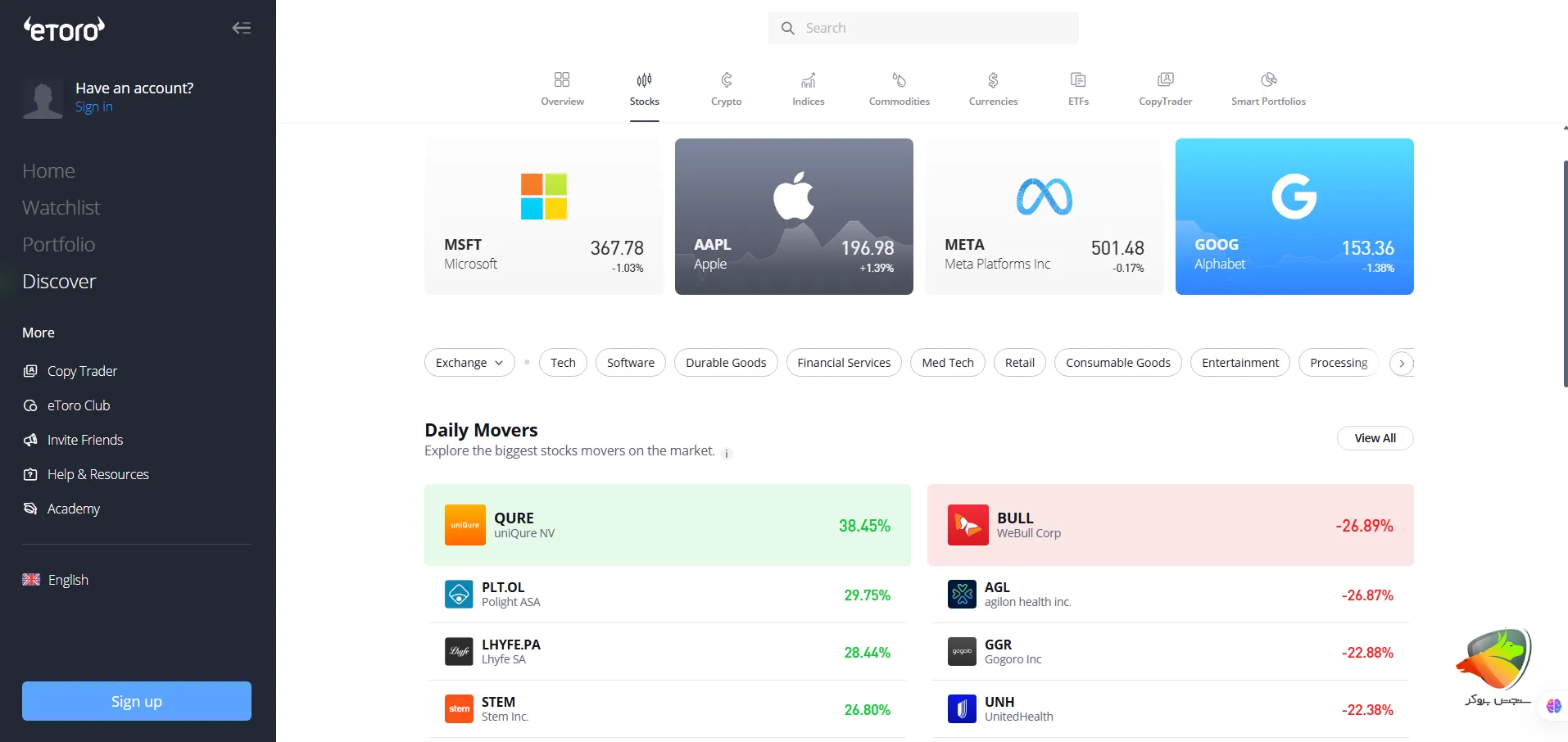Open the Currencies dollar icon

tap(993, 79)
